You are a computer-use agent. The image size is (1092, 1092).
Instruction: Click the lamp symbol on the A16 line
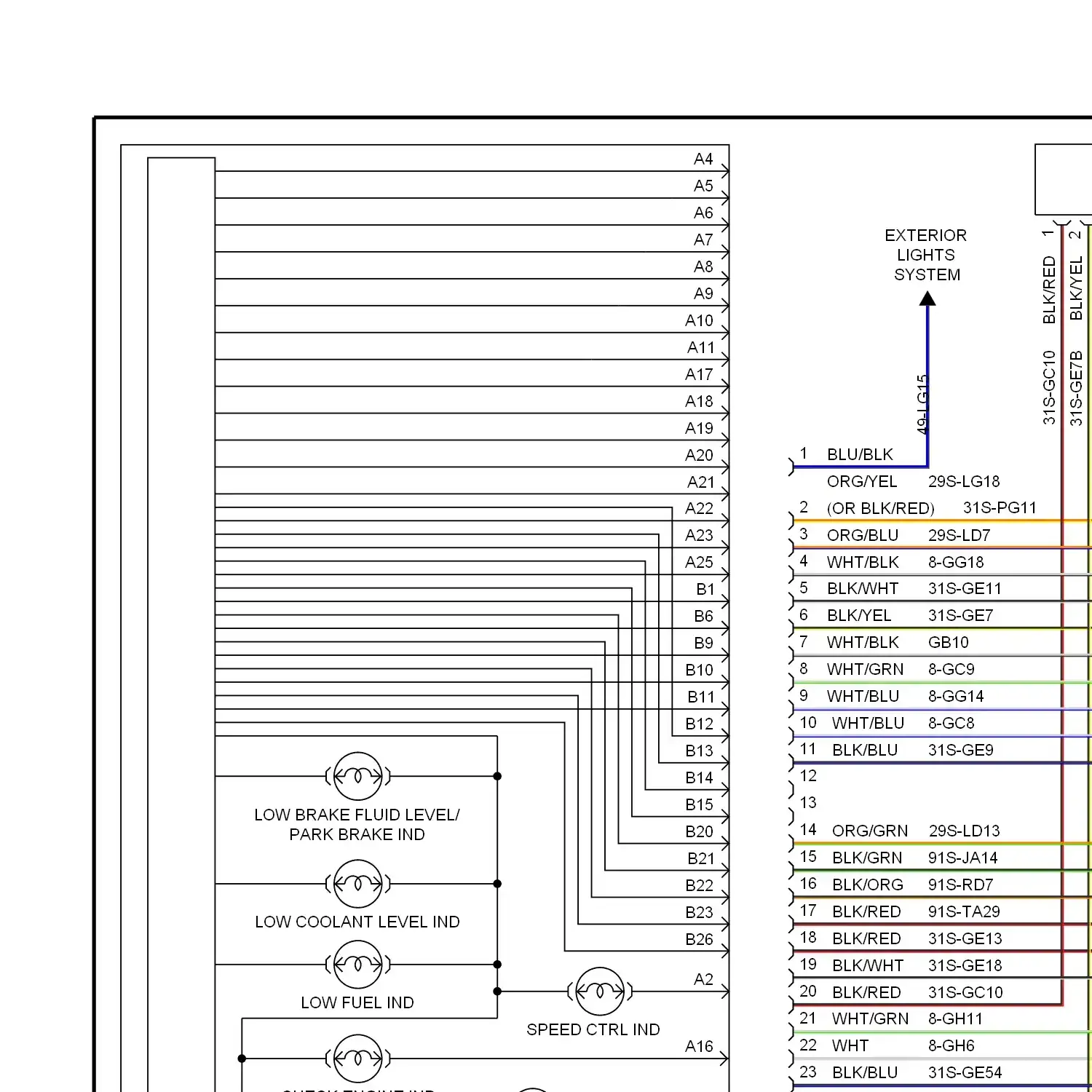(x=357, y=1059)
